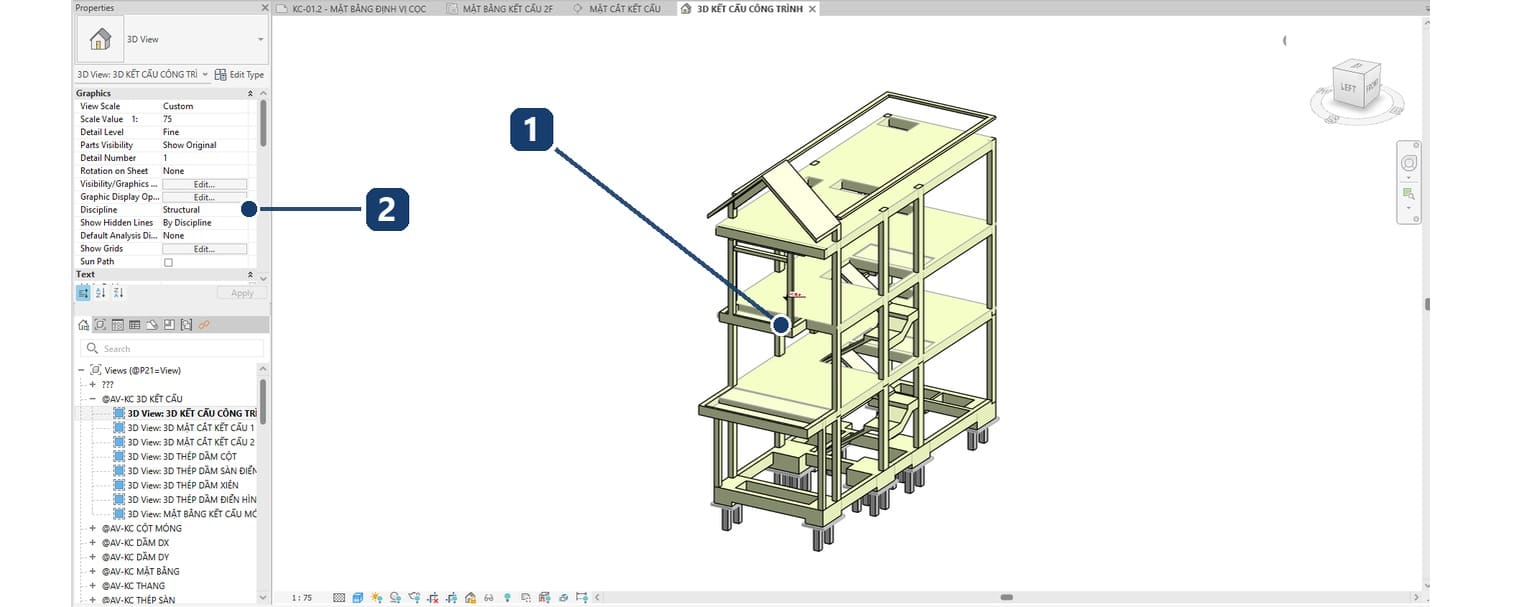This screenshot has height=607, width=1520.
Task: Click Highlight Displacement Sets icon
Action: coord(563,597)
